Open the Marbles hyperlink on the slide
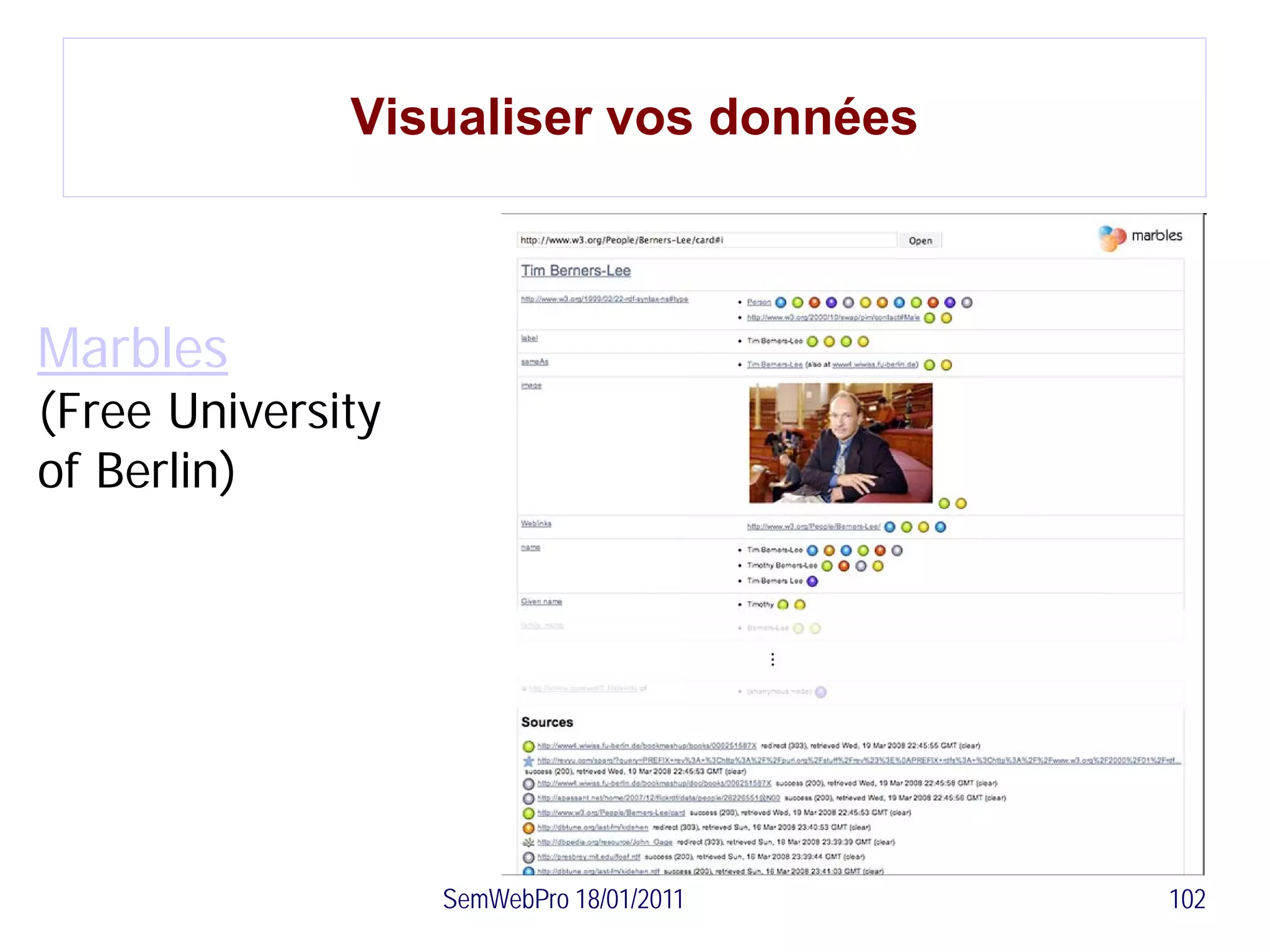The image size is (1270, 952). click(x=133, y=348)
